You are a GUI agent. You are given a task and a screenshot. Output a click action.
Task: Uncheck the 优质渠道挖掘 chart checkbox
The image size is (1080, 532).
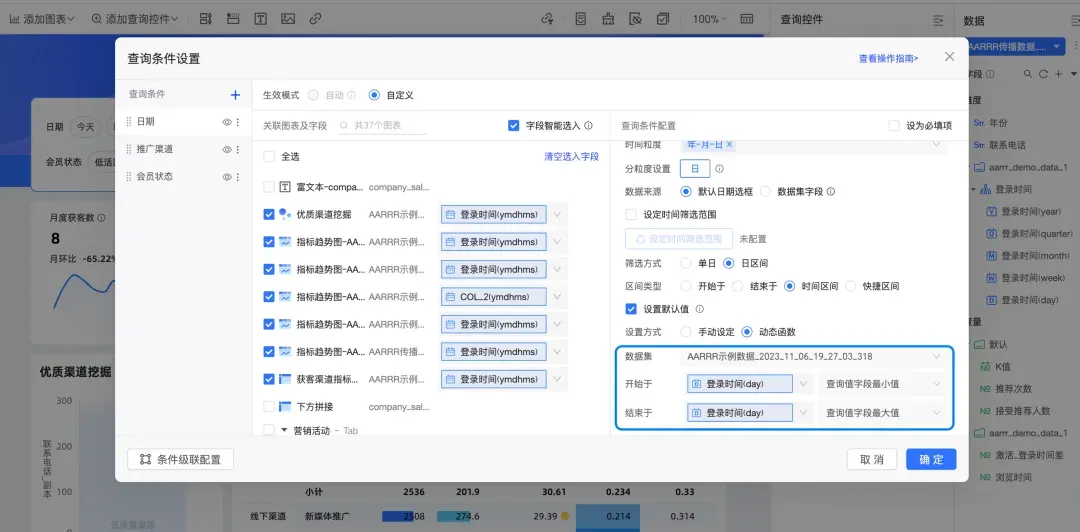(269, 214)
